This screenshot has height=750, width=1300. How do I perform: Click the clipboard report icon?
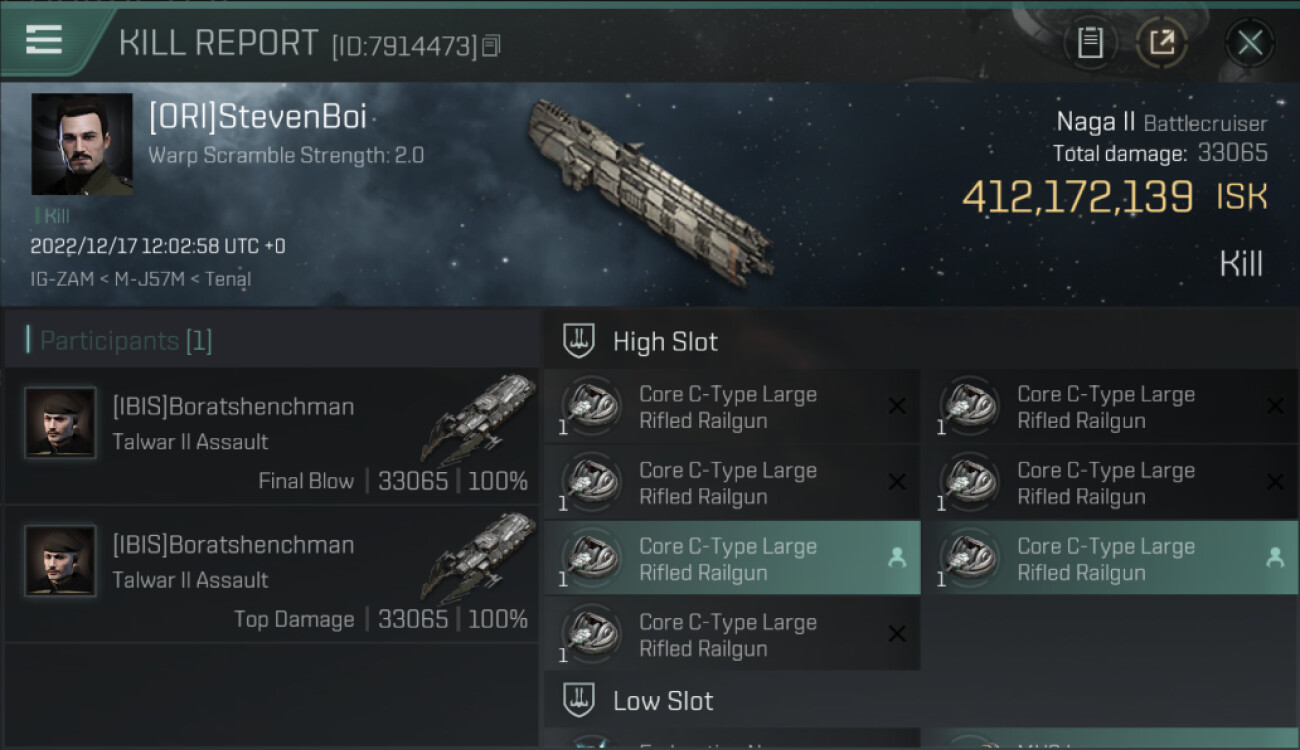[1090, 43]
